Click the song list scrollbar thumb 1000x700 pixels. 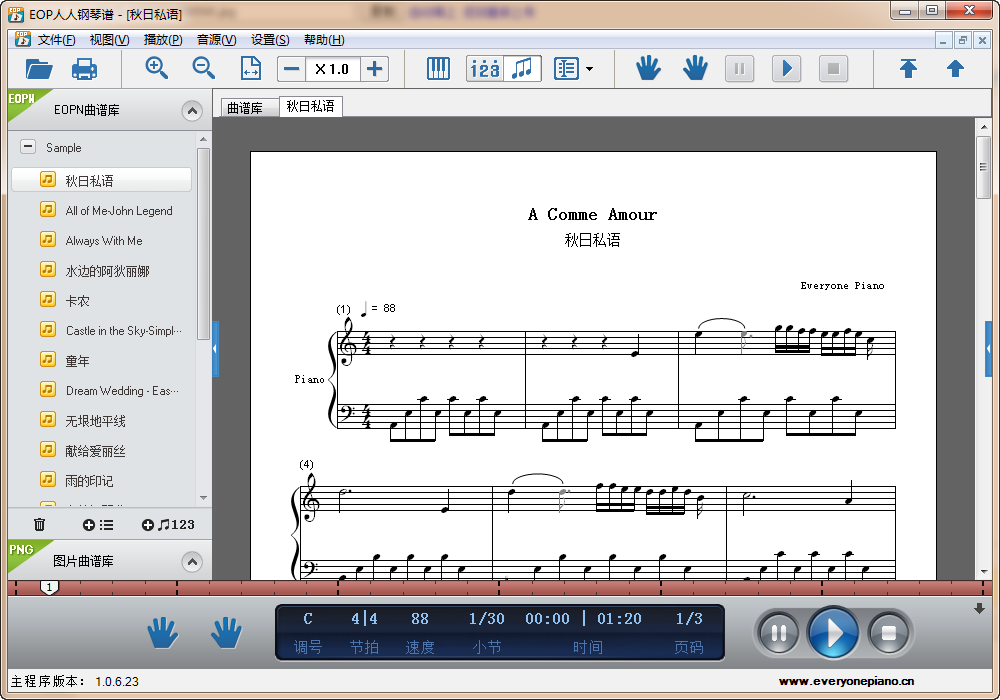click(203, 244)
